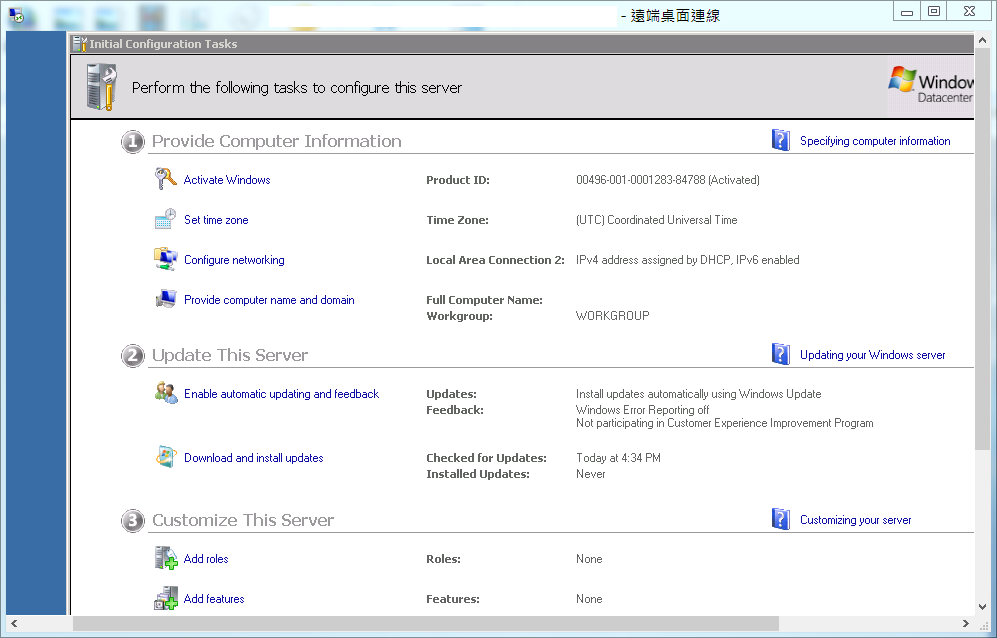The width and height of the screenshot is (997, 638).
Task: Open the Set time zone link
Action: [216, 220]
